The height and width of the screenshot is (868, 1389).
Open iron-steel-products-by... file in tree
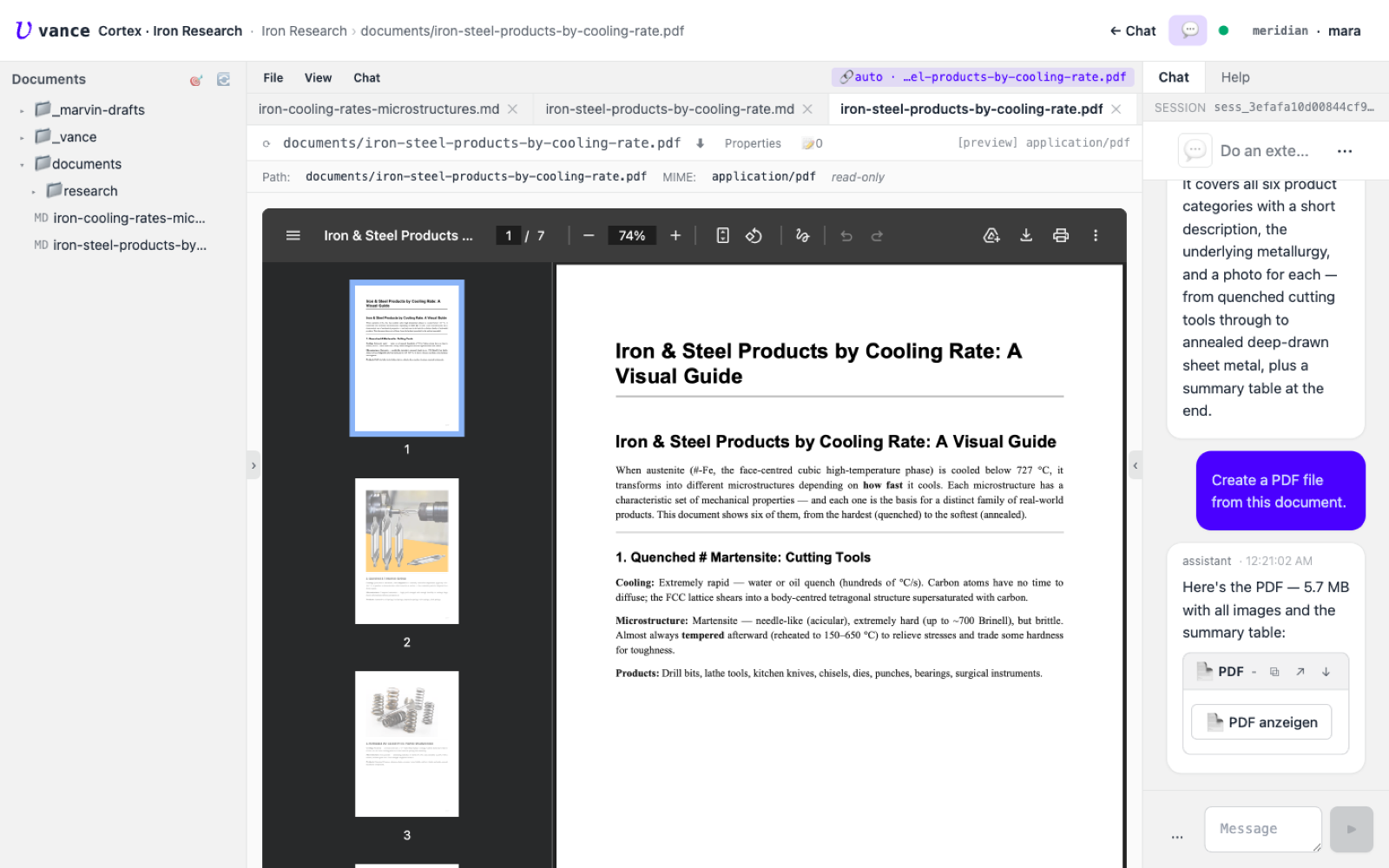point(120,246)
